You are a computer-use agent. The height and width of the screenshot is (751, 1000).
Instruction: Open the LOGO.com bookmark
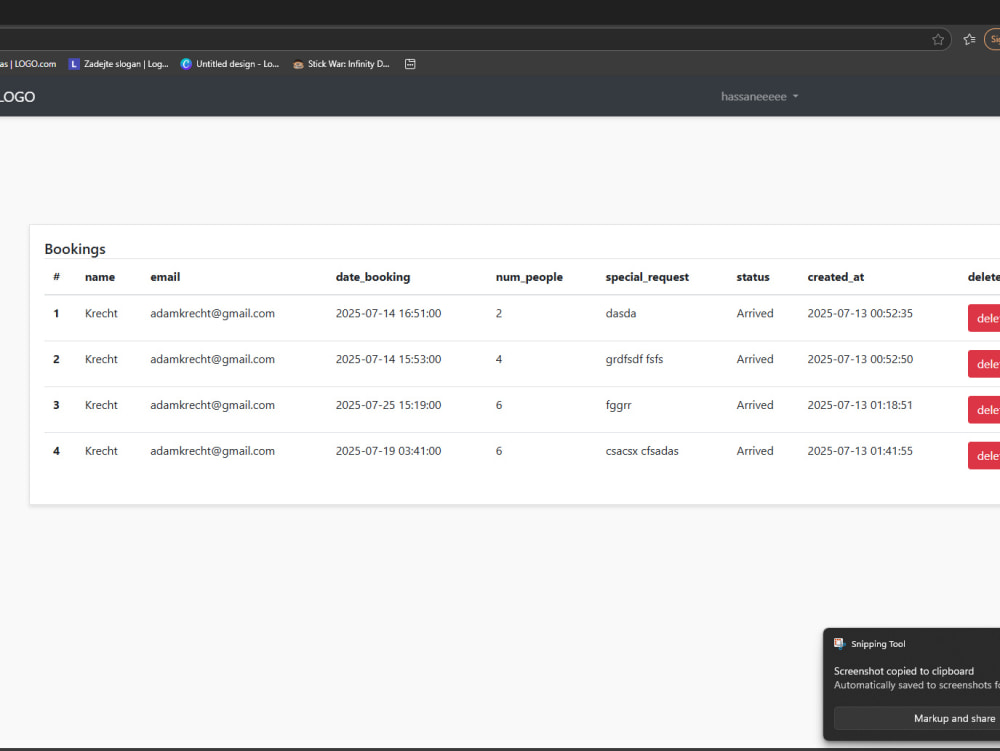(x=28, y=64)
